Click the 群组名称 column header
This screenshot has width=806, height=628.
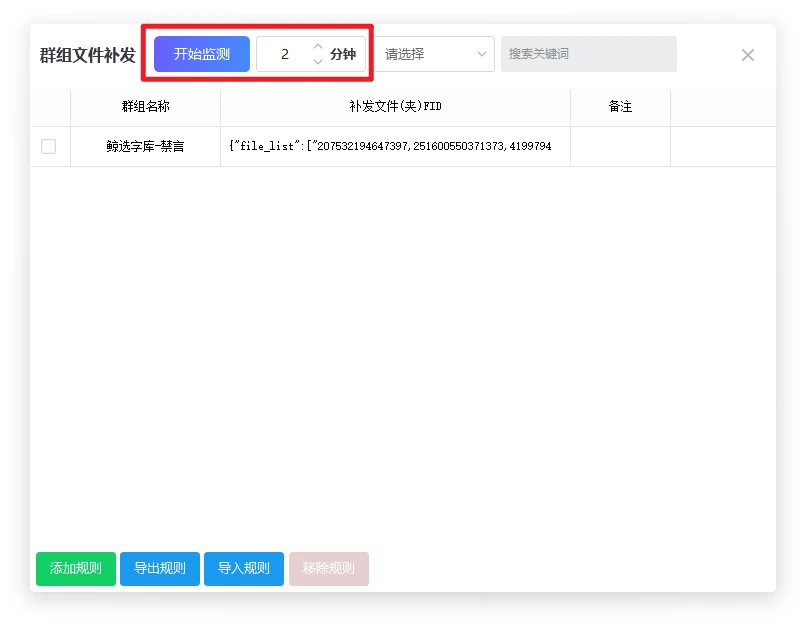point(145,107)
